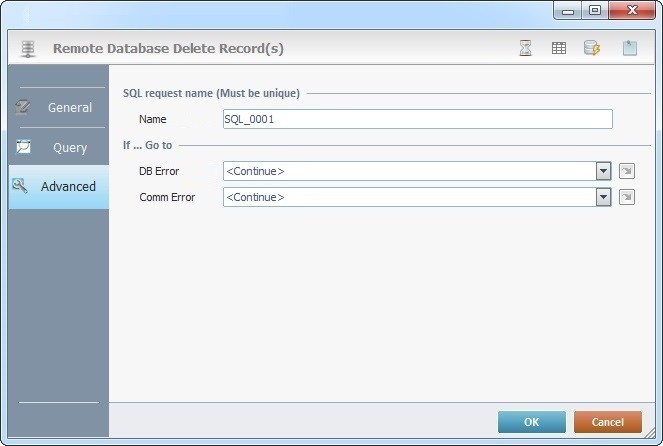Click the database lightning bolt icon
Viewport: 663px width, 446px height.
tap(592, 48)
